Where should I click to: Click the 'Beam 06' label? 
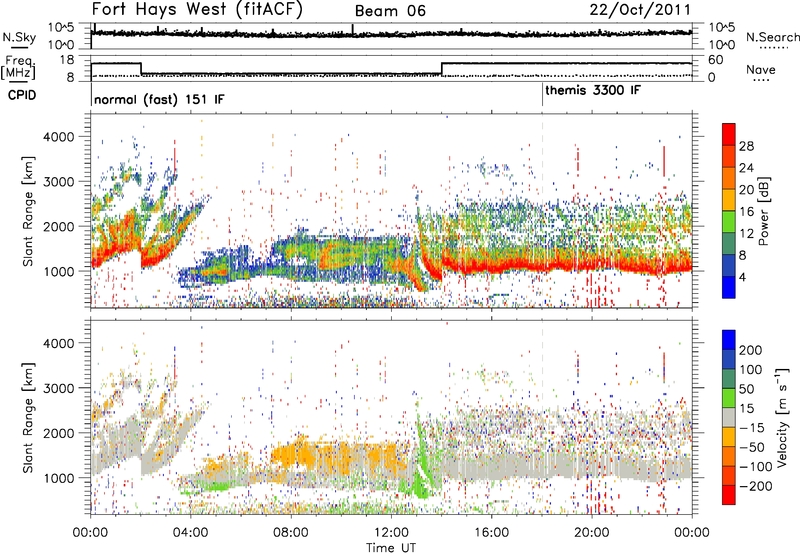click(x=390, y=11)
